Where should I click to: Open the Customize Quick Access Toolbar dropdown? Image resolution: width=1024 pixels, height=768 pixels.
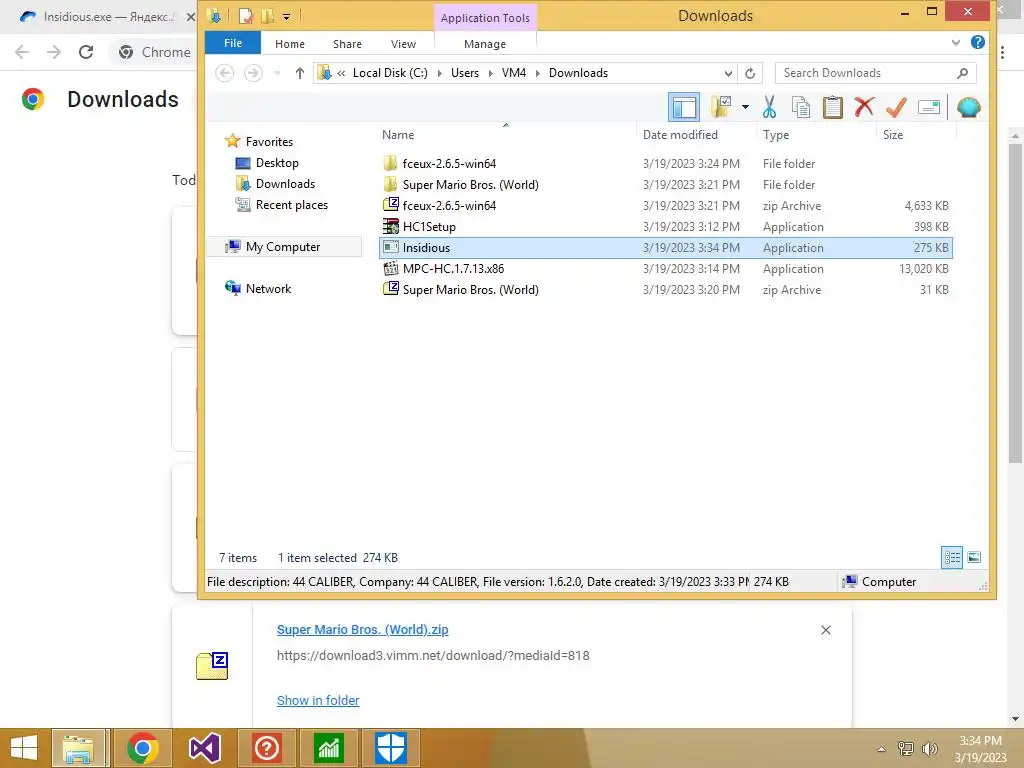click(x=286, y=16)
